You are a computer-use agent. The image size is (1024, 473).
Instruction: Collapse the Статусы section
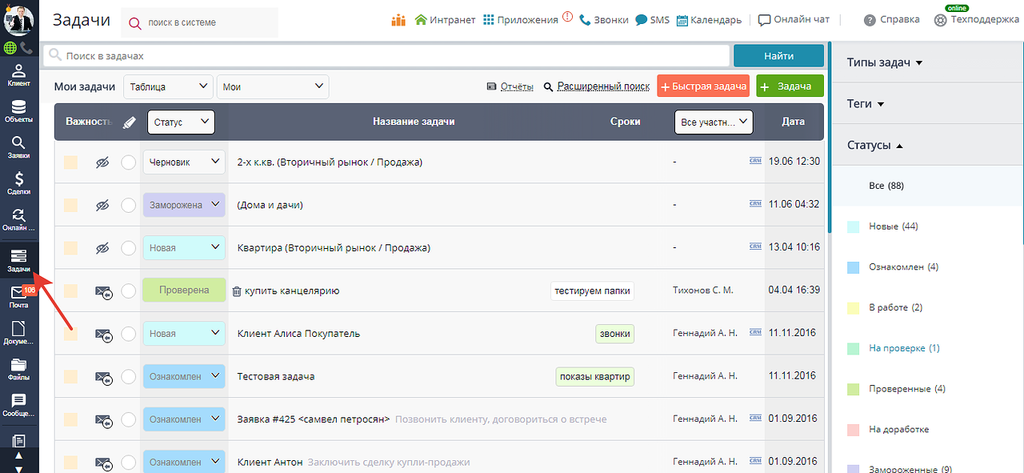875,145
